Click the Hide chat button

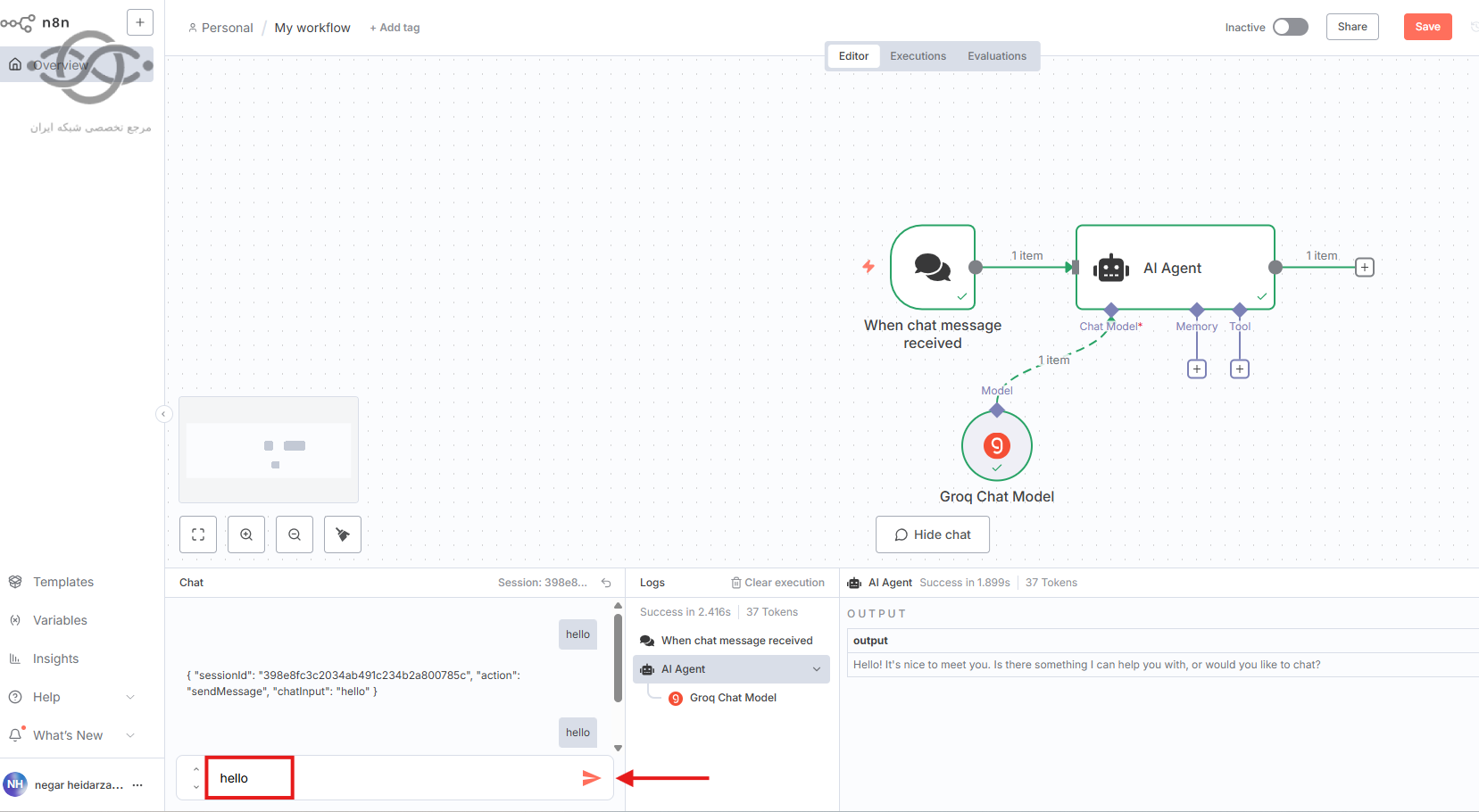(933, 534)
